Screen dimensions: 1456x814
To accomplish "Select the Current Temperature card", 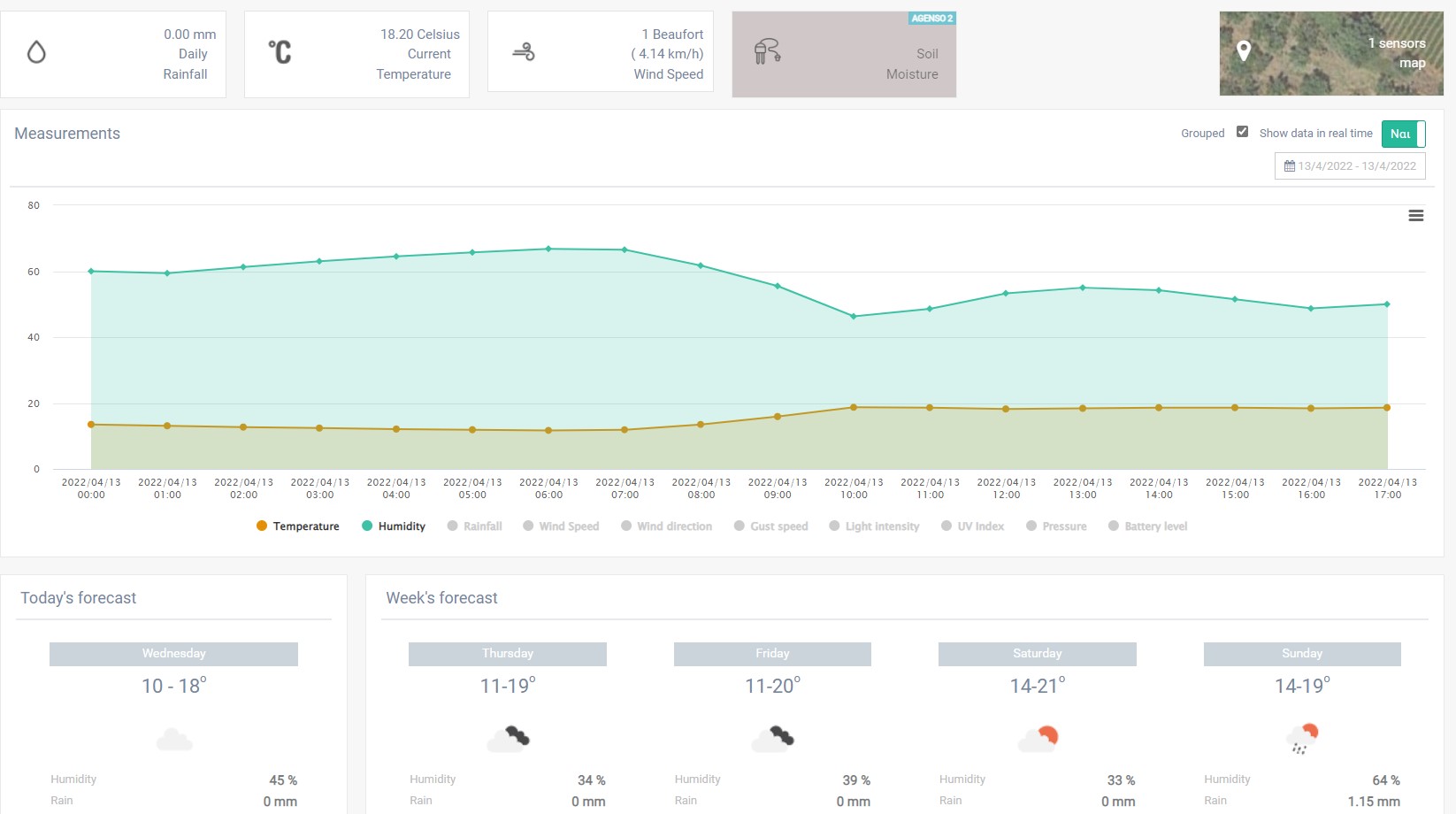I will coord(356,55).
